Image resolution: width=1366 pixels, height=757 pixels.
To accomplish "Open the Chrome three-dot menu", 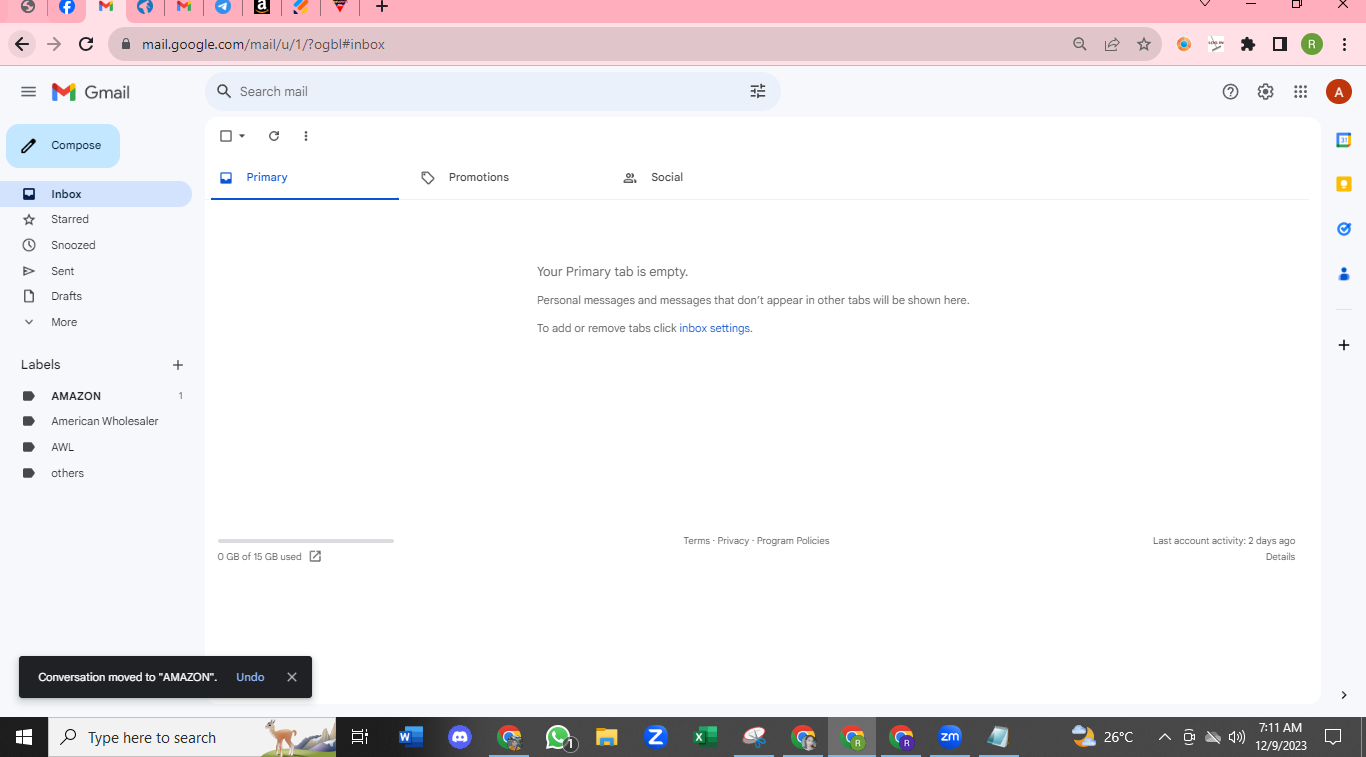I will tap(1344, 44).
